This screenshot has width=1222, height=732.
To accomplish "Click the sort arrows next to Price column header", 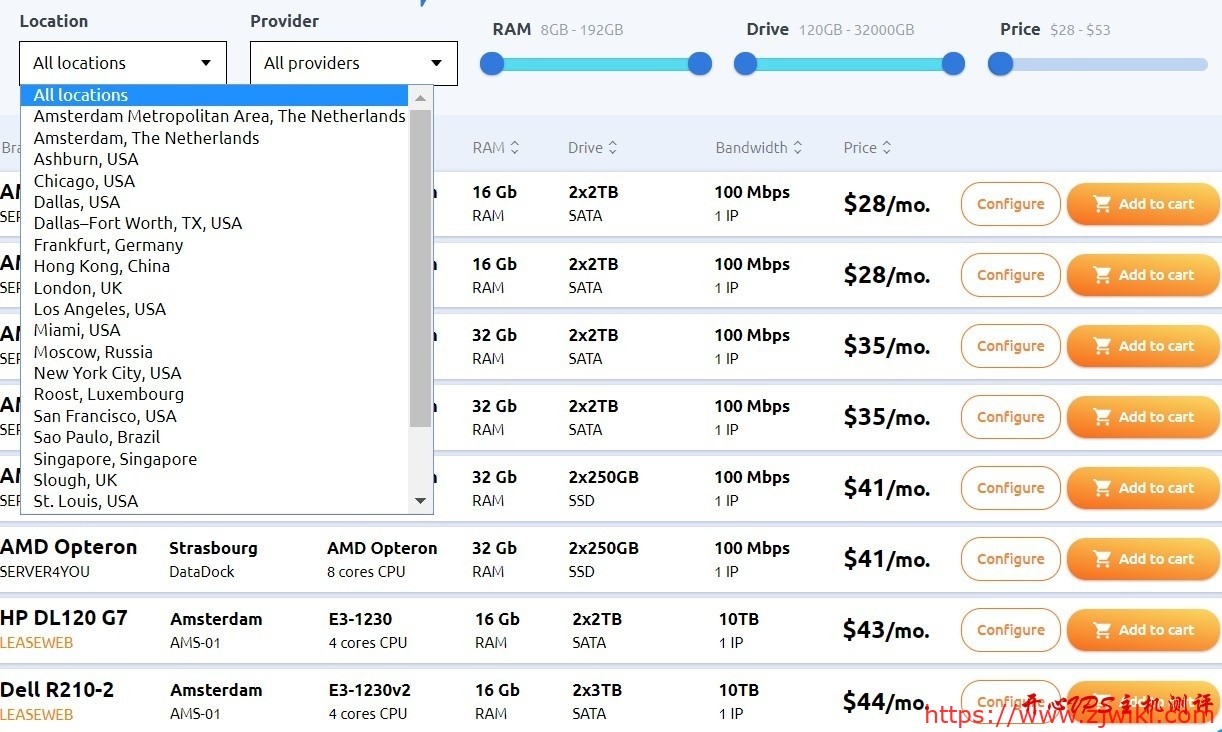I will click(x=888, y=147).
